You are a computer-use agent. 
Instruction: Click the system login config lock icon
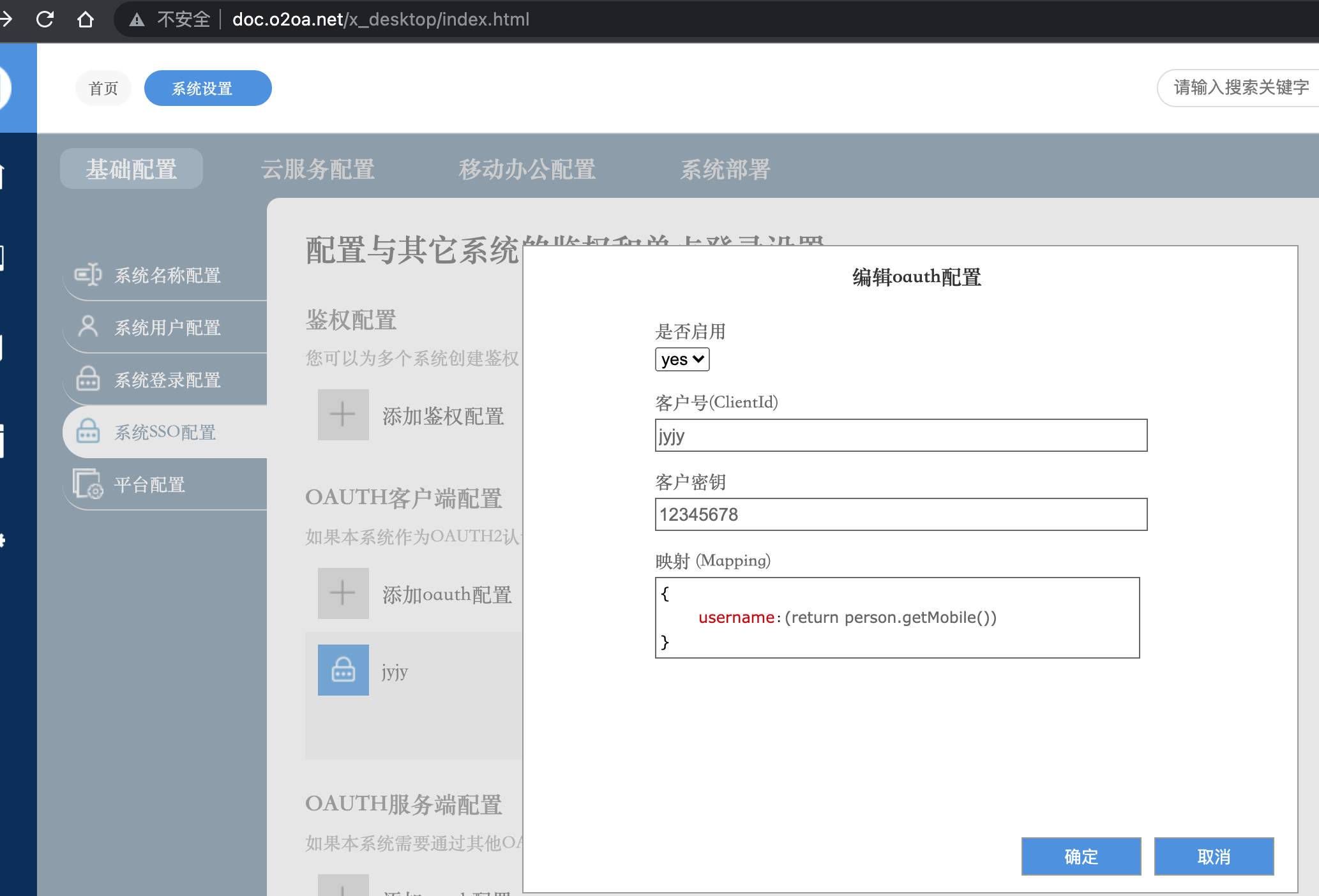(88, 378)
